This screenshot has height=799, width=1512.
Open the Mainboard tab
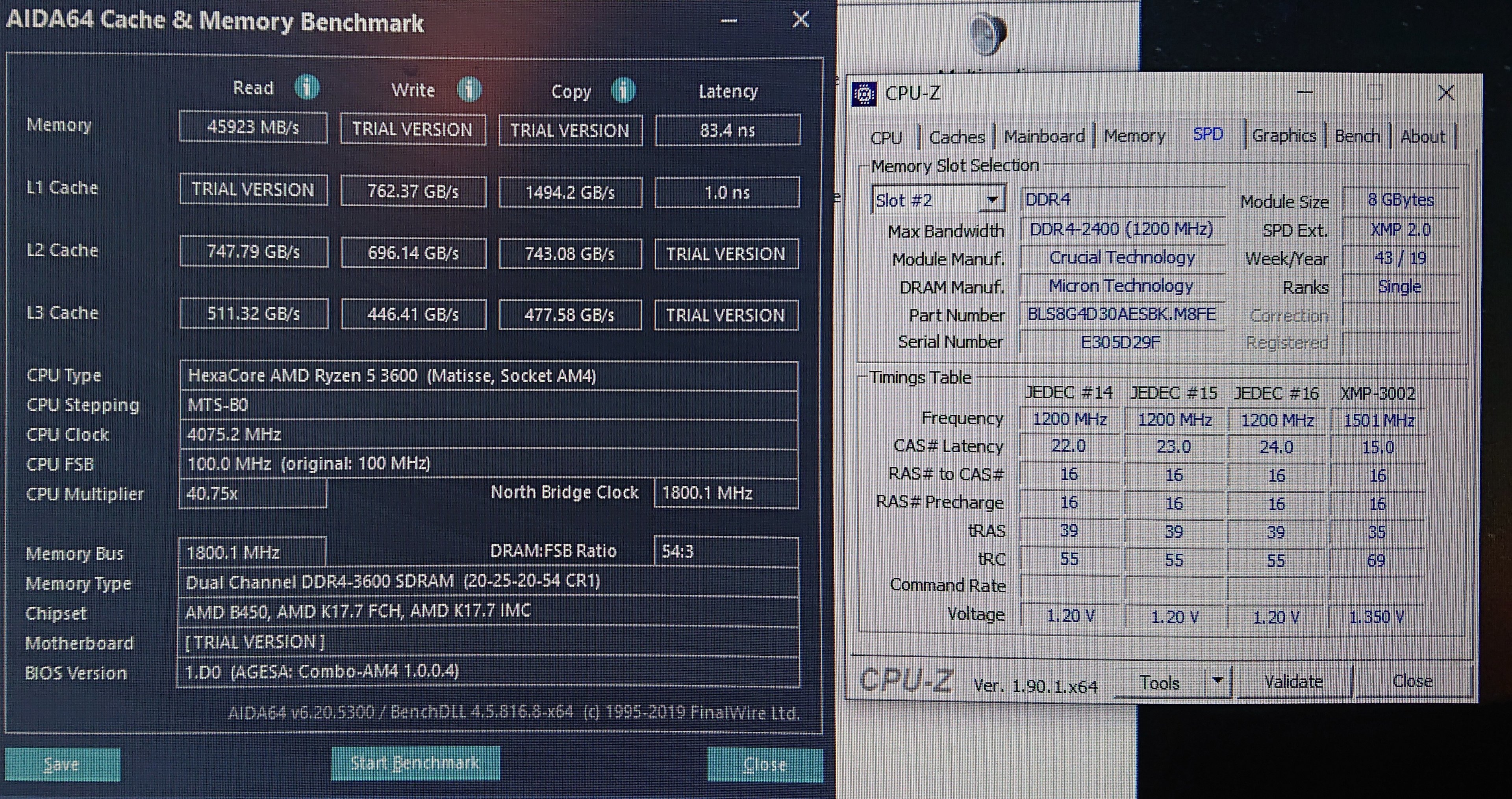(x=1043, y=137)
